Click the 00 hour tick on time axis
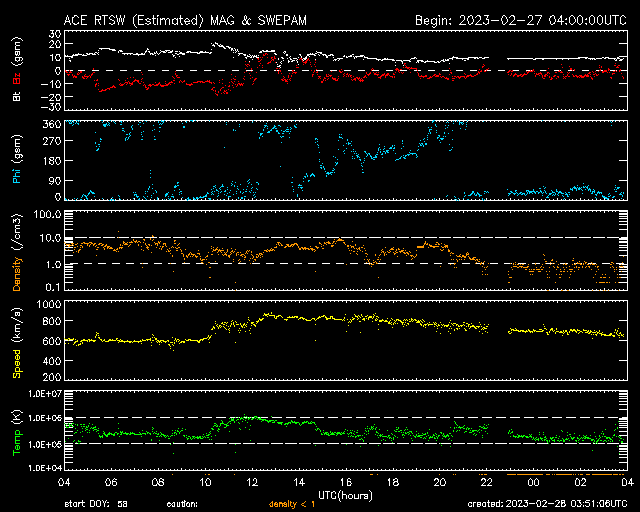The height and width of the screenshot is (512, 640). click(533, 481)
